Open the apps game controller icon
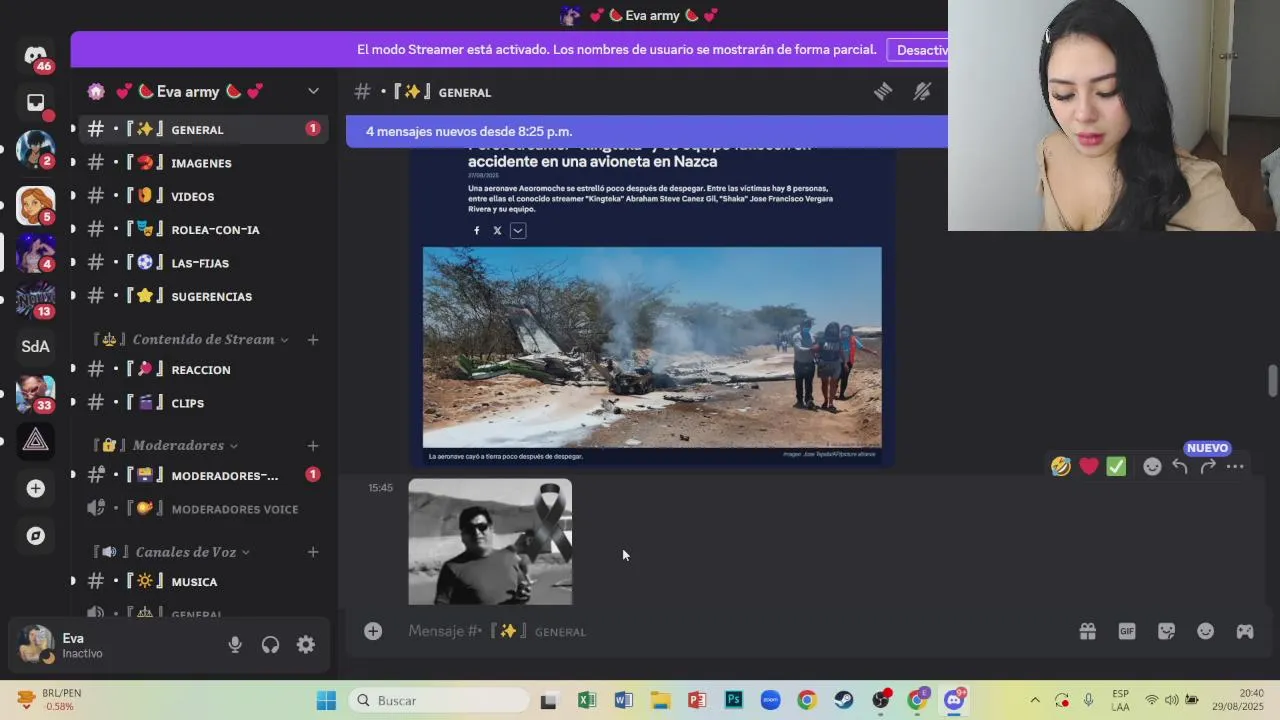Viewport: 1280px width, 720px height. tap(1245, 631)
